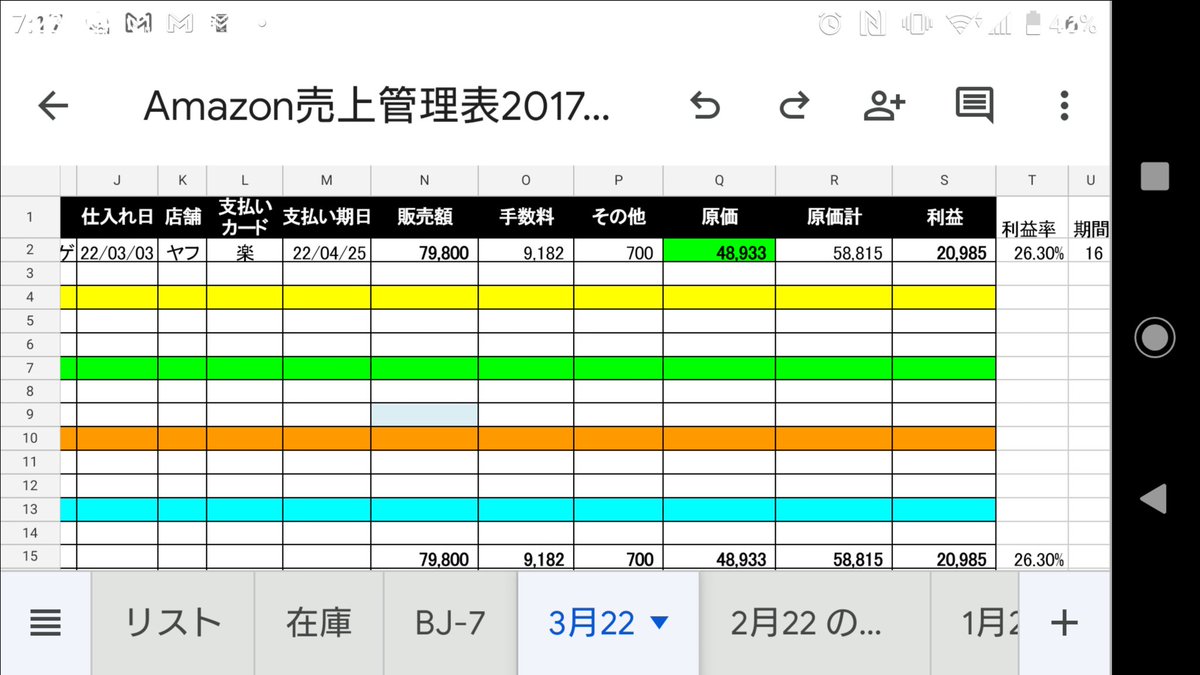Viewport: 1200px width, 675px height.
Task: Select row 15 header
Action: (x=30, y=556)
